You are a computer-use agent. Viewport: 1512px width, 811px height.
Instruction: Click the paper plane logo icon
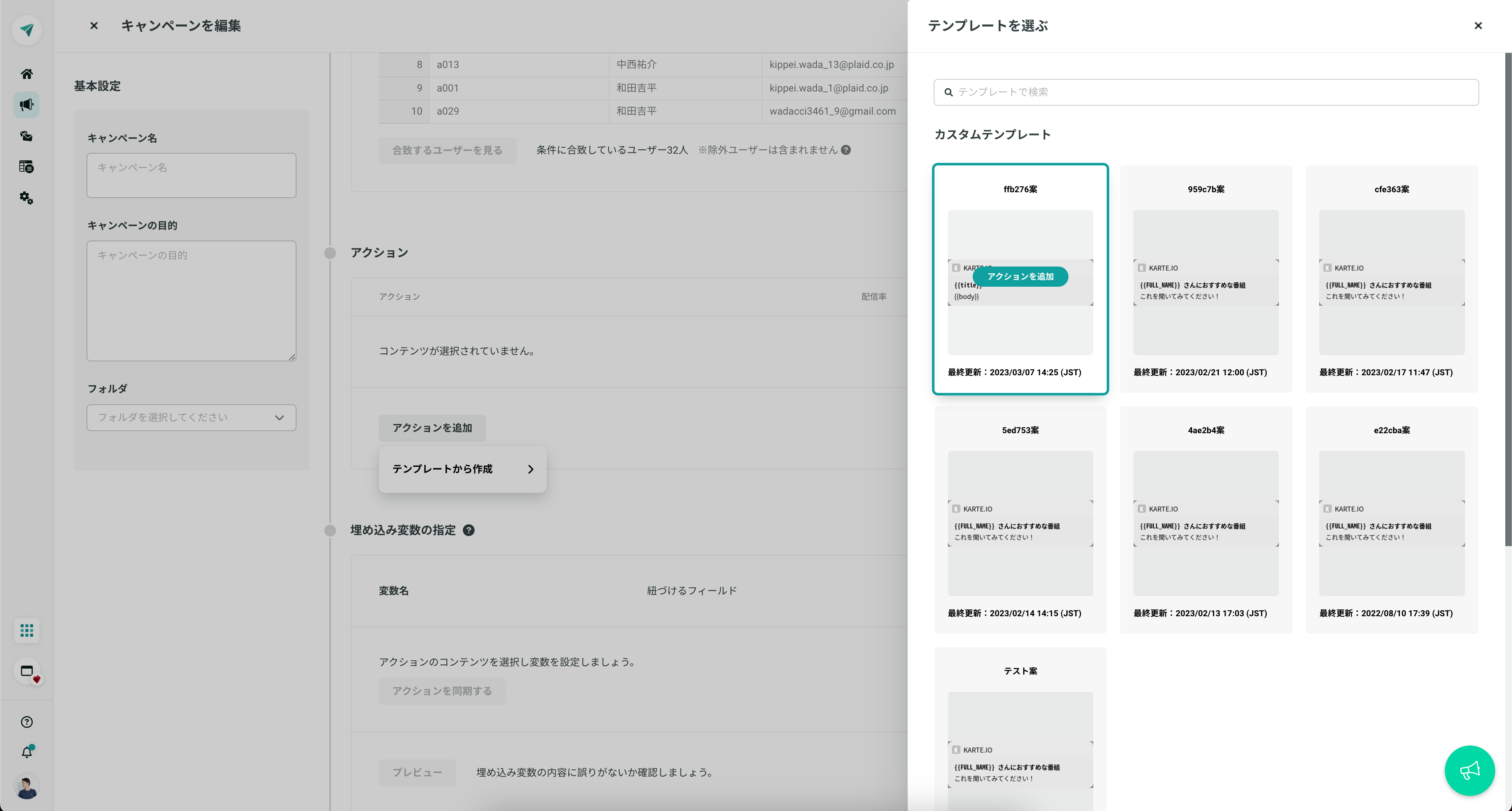[x=26, y=30]
